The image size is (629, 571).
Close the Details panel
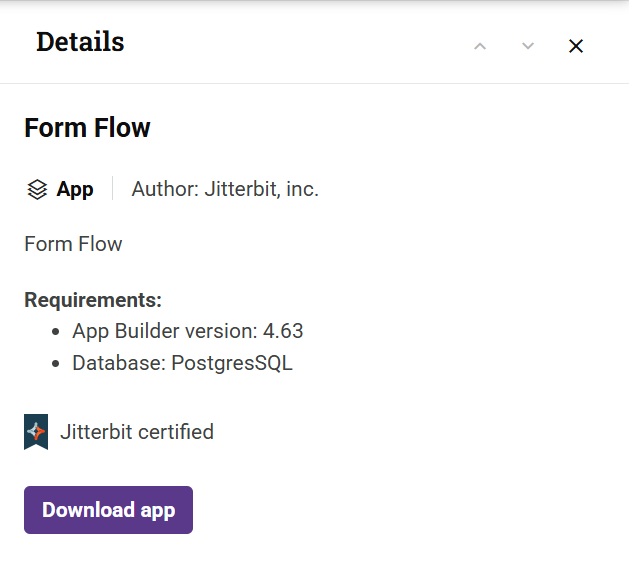tap(576, 46)
